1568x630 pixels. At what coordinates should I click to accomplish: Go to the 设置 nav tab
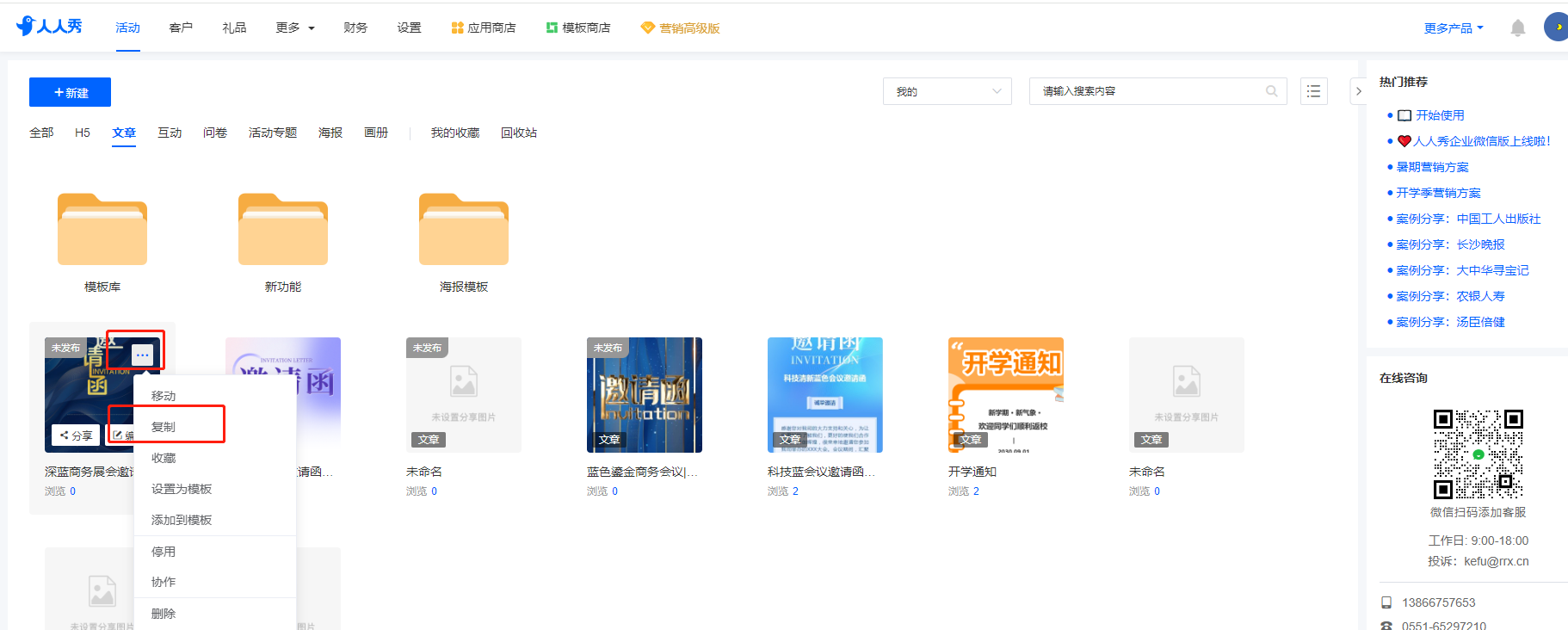pyautogui.click(x=409, y=28)
